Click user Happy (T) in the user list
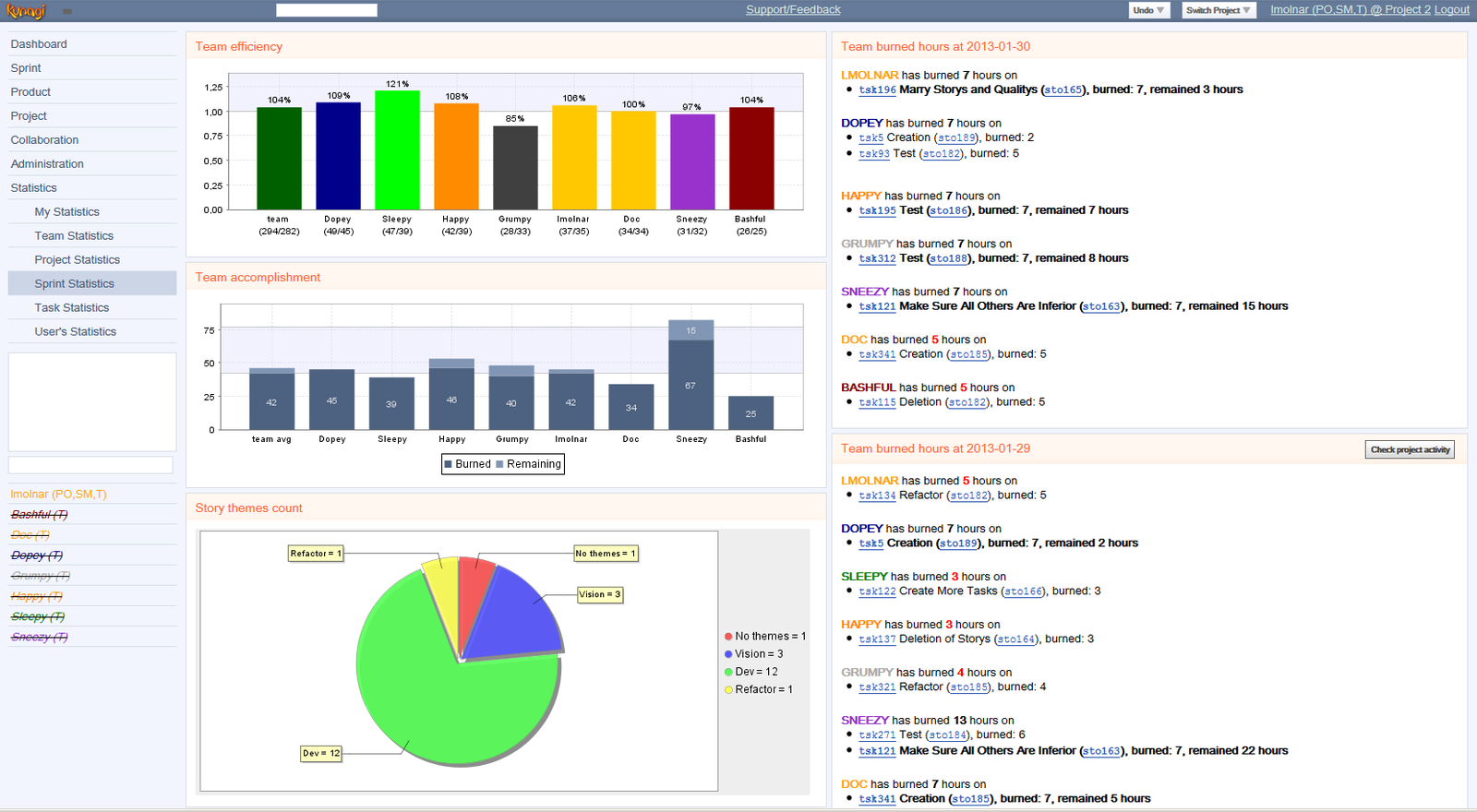 click(x=37, y=596)
